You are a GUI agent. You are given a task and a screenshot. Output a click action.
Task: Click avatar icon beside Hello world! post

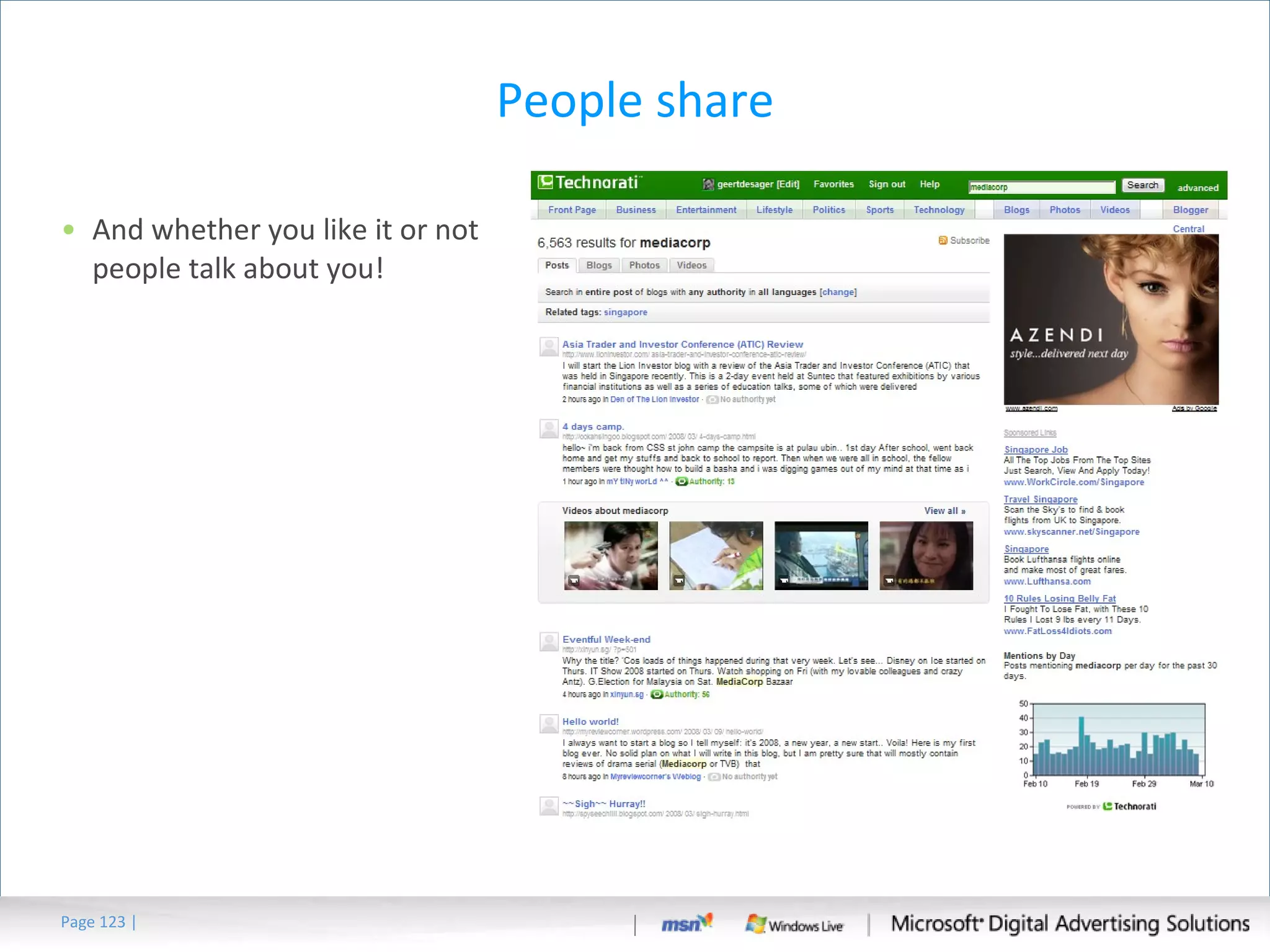(x=549, y=724)
